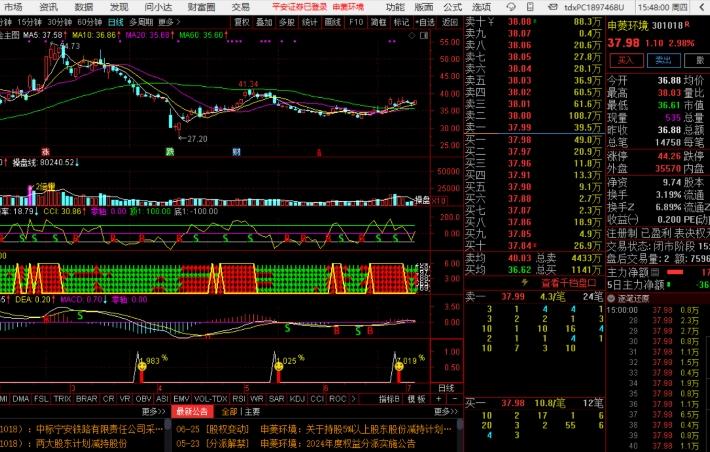
Task: Open the 交易 menu
Action: 240,6
